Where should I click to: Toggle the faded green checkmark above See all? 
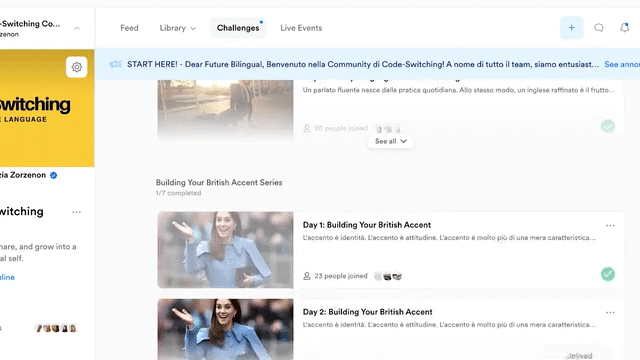coord(608,126)
